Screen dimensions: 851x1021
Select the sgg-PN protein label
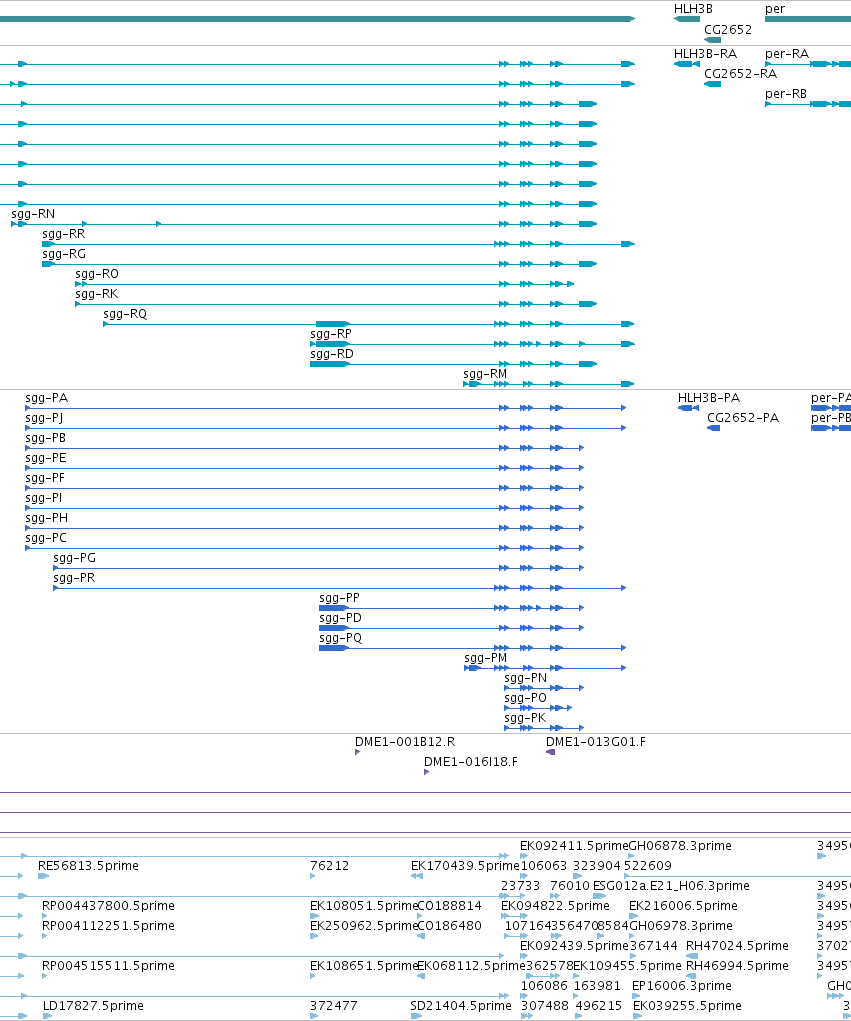coord(525,679)
